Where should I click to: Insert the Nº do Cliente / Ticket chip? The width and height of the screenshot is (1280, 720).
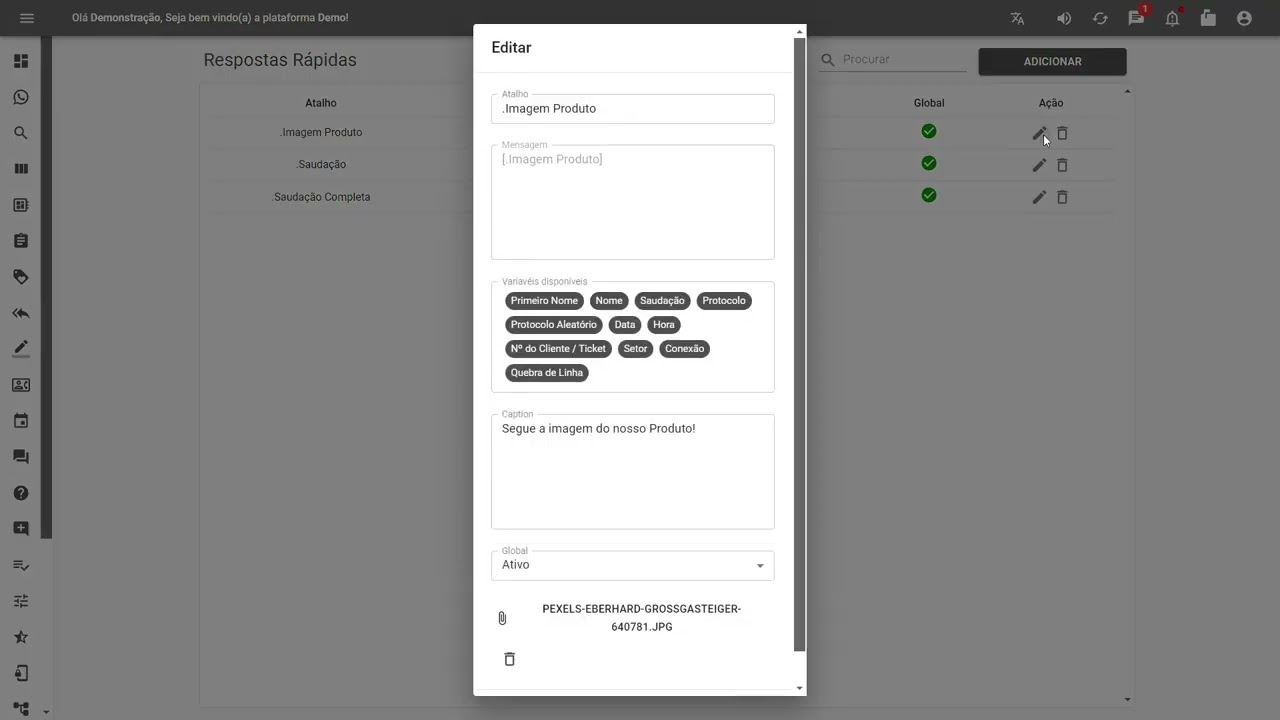[558, 349]
